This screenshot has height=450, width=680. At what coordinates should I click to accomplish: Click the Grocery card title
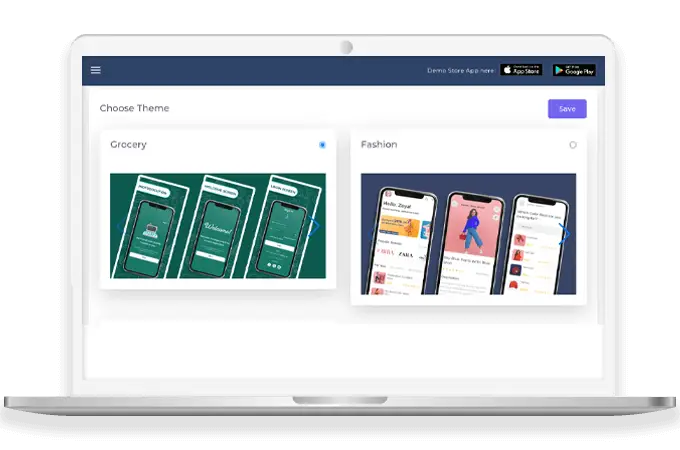click(128, 145)
